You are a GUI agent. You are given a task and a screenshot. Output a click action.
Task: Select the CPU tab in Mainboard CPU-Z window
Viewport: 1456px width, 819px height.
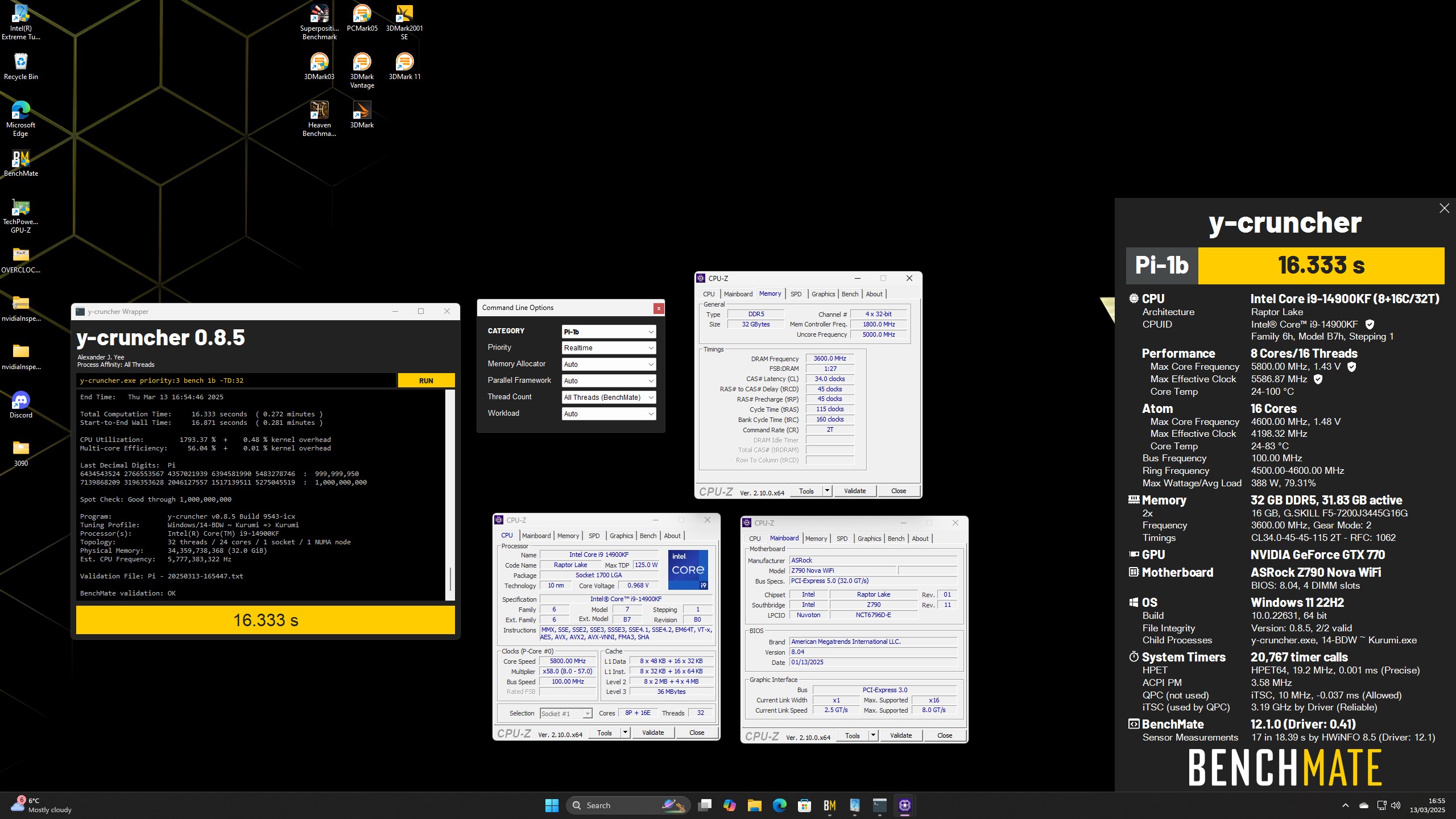point(755,539)
